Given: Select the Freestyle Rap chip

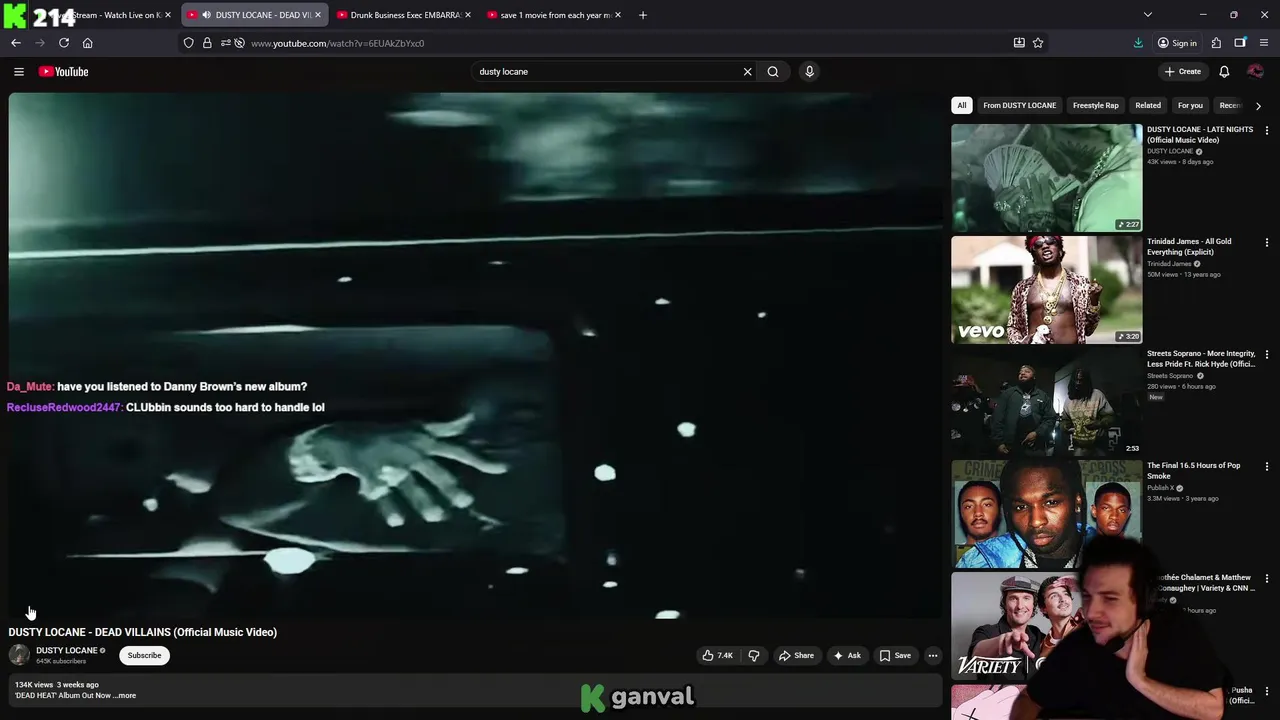Looking at the screenshot, I should 1096,105.
